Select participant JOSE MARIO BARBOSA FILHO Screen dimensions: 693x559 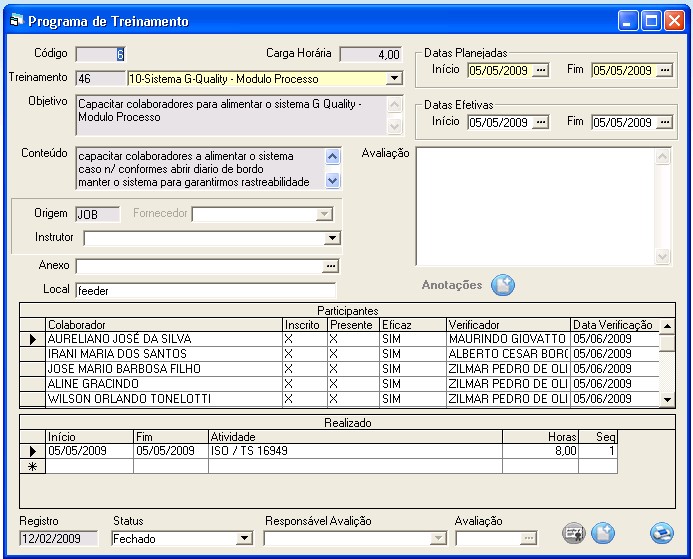(164, 369)
